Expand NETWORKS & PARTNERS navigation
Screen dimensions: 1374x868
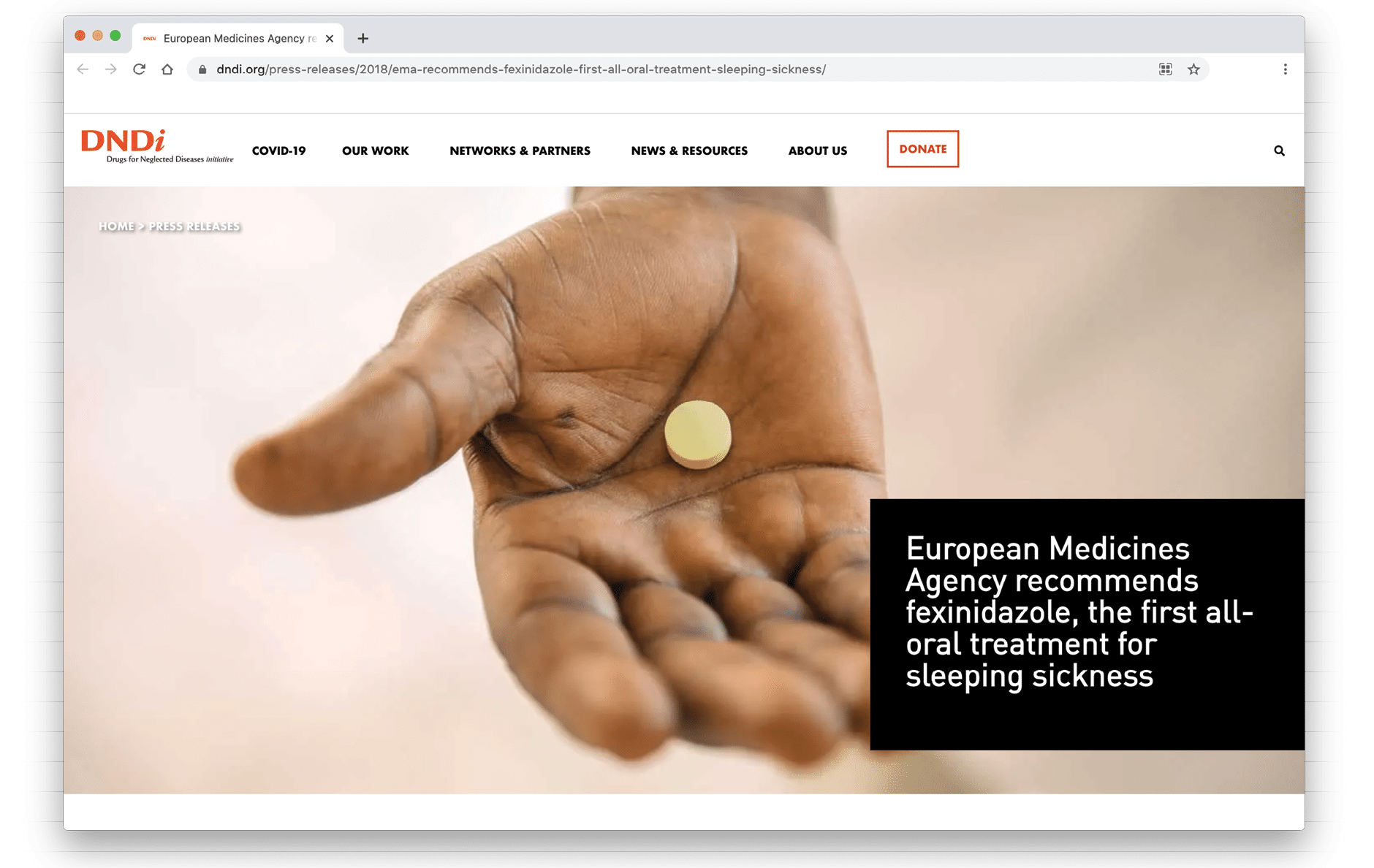(x=520, y=151)
